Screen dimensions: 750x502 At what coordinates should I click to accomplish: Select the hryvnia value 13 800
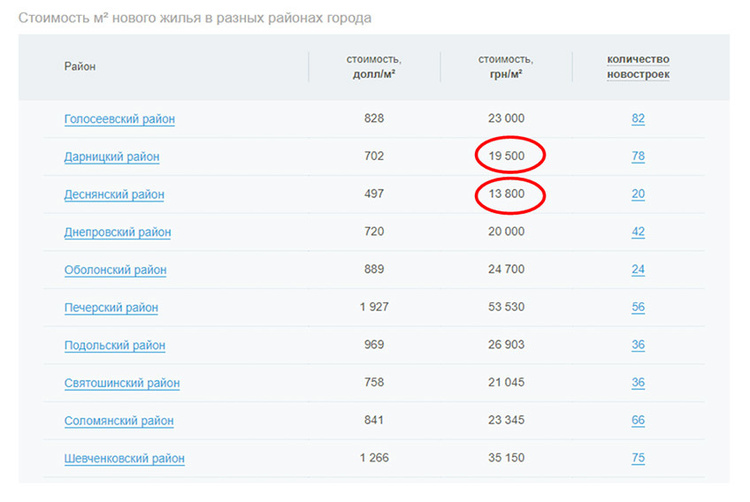tap(507, 194)
